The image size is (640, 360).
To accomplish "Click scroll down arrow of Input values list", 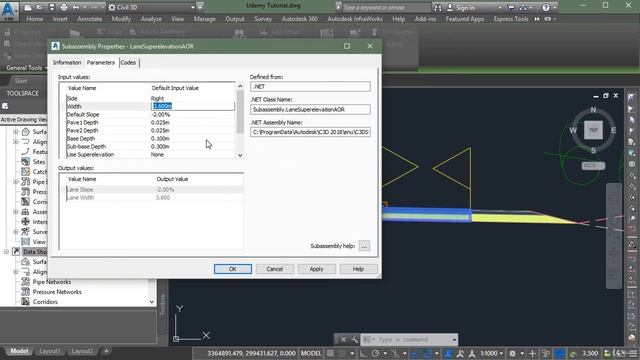I will [x=240, y=155].
